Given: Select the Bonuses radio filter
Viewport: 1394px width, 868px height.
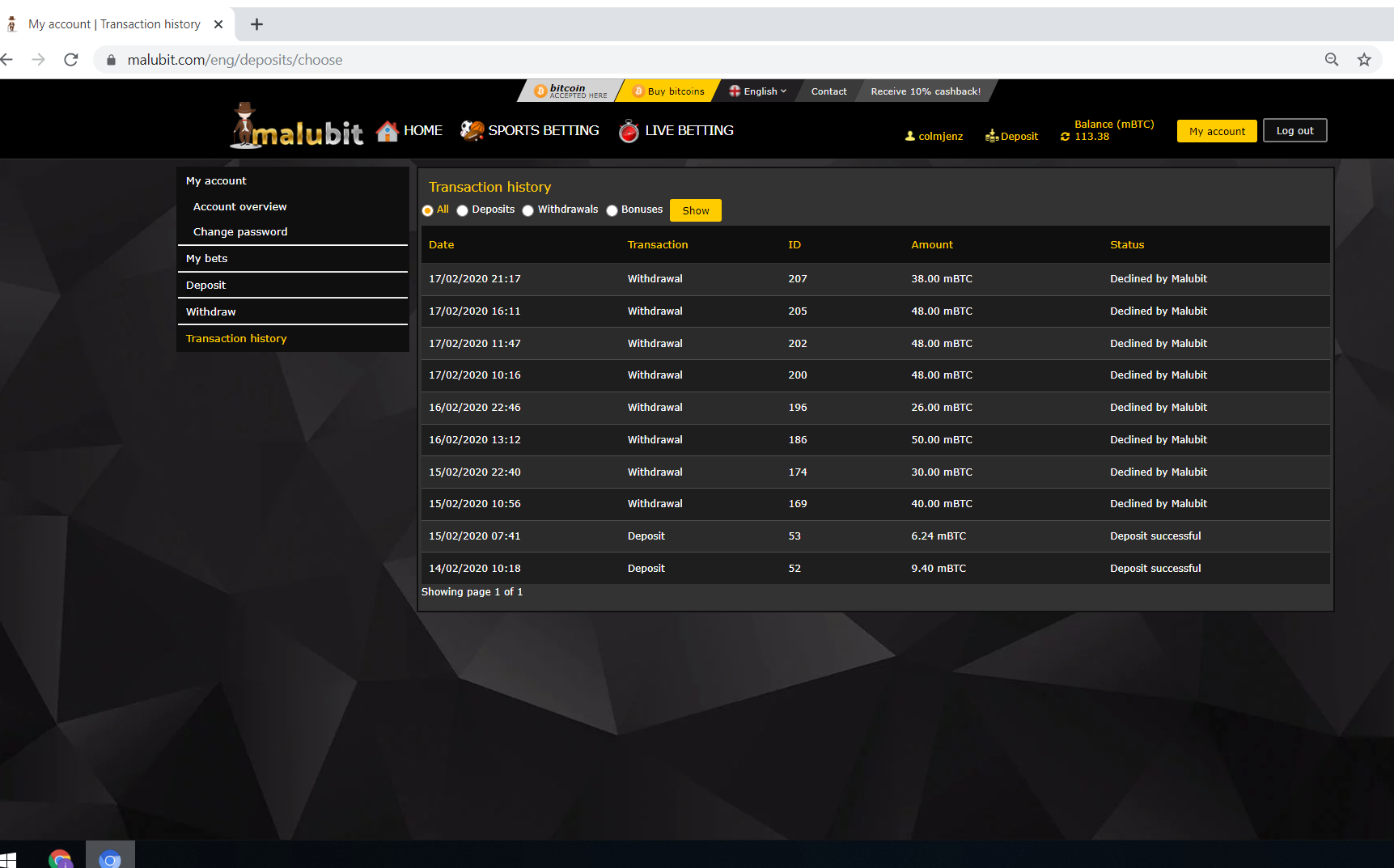Looking at the screenshot, I should click(612, 210).
